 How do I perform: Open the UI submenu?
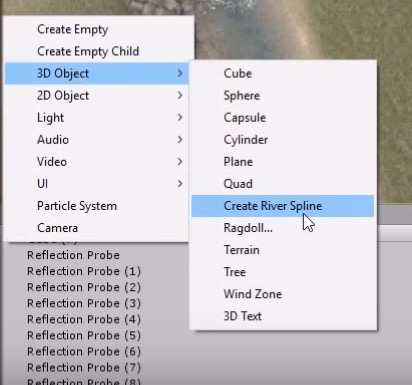pos(97,184)
